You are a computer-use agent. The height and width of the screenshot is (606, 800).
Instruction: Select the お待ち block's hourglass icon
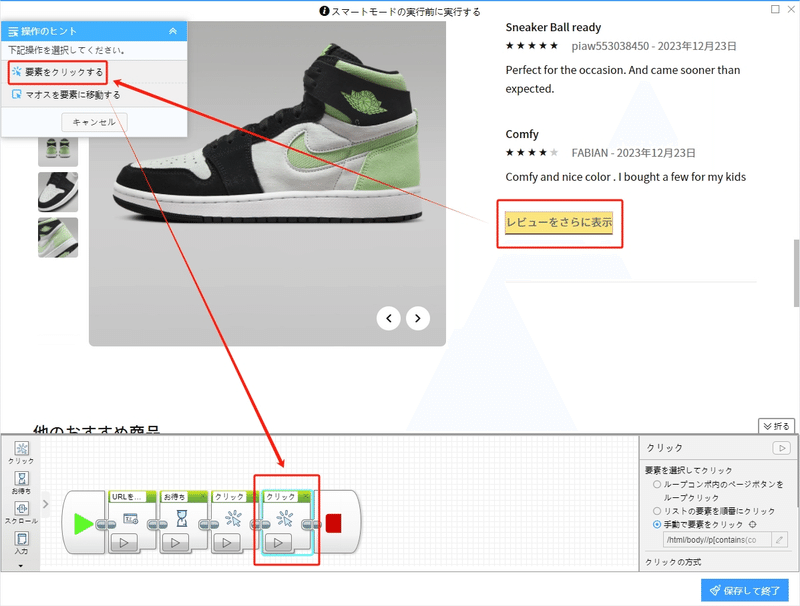click(x=182, y=519)
